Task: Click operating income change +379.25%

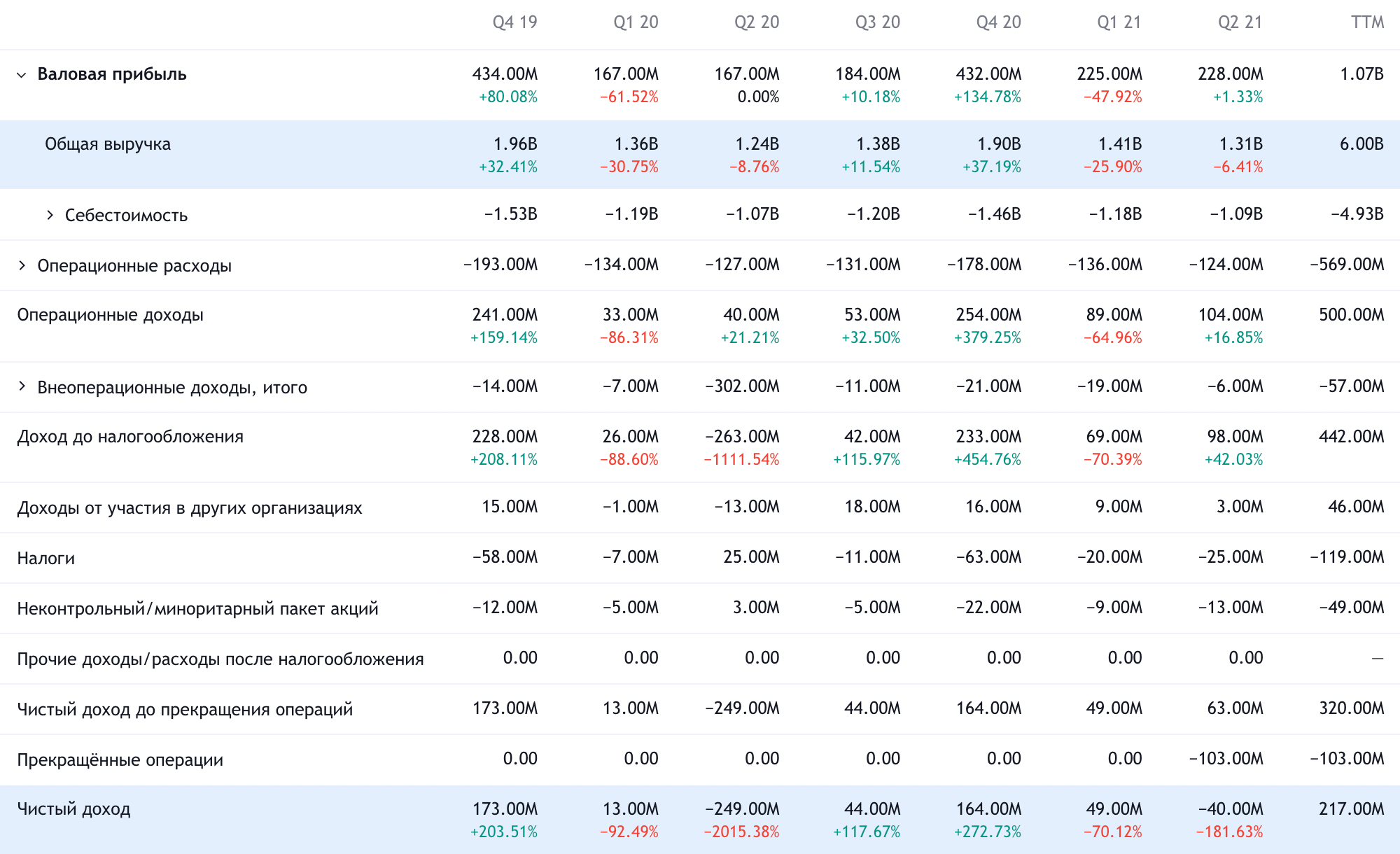Action: click(987, 337)
